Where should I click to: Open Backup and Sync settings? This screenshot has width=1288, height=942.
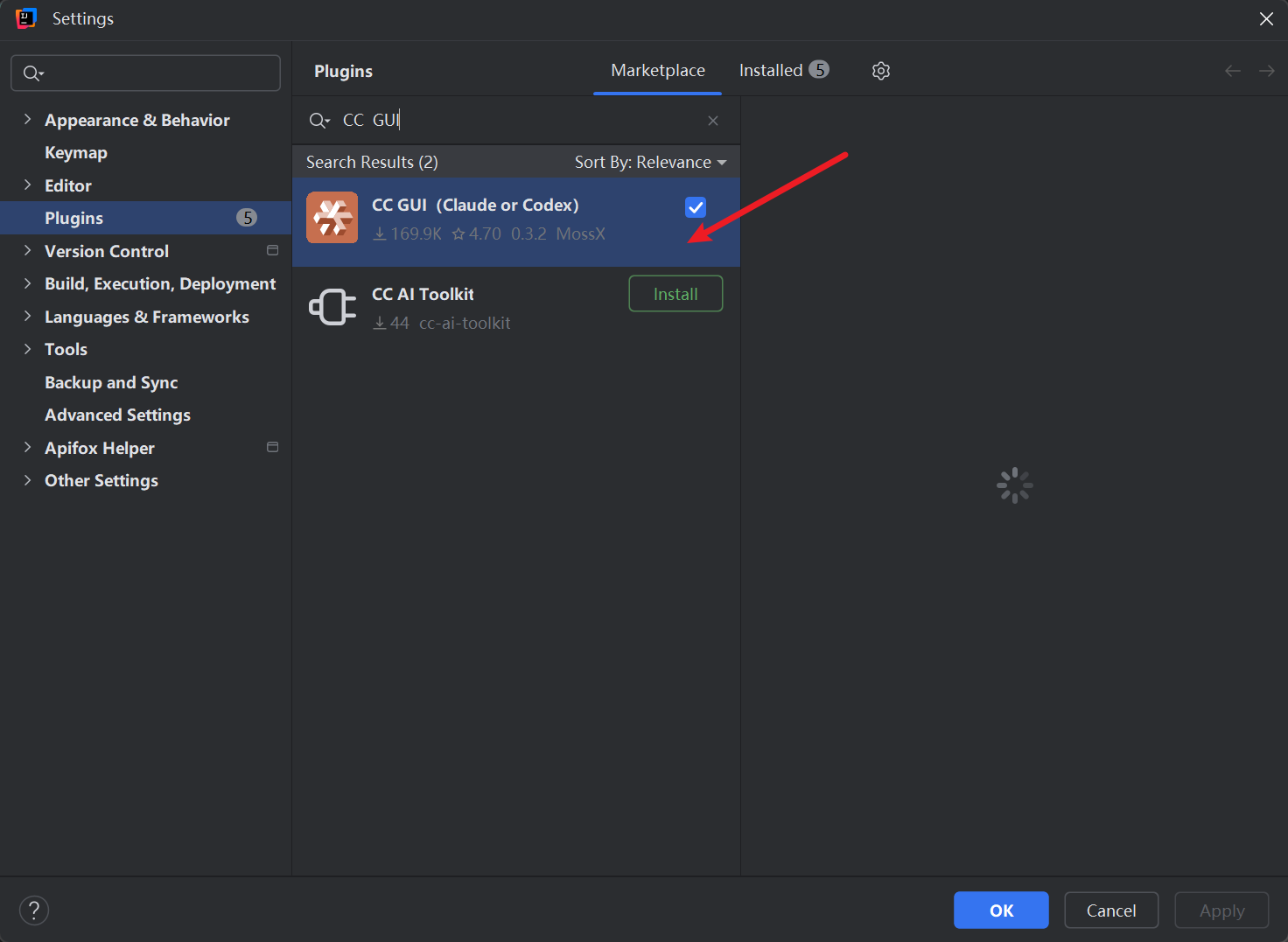coord(111,382)
